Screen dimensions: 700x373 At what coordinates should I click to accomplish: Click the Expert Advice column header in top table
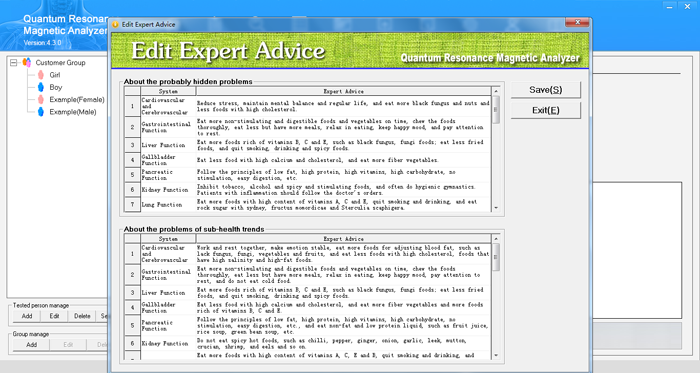coord(343,91)
